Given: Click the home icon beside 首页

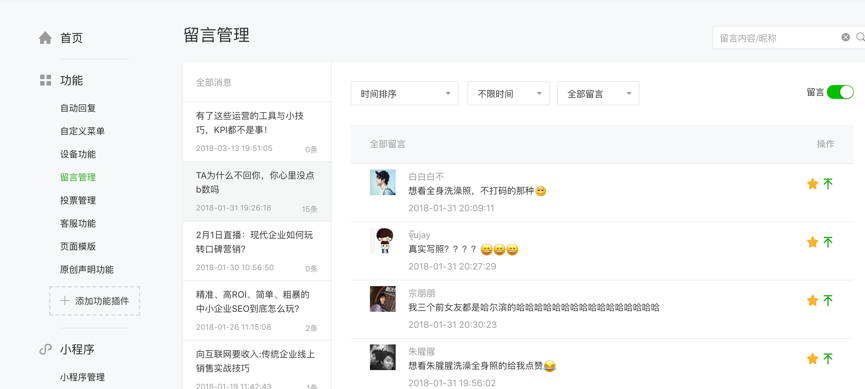Looking at the screenshot, I should click(x=45, y=38).
